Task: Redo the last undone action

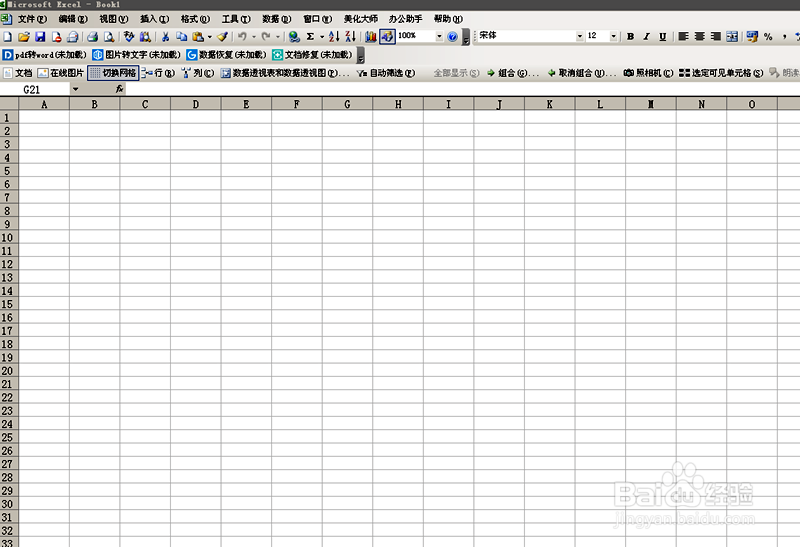Action: tap(266, 37)
